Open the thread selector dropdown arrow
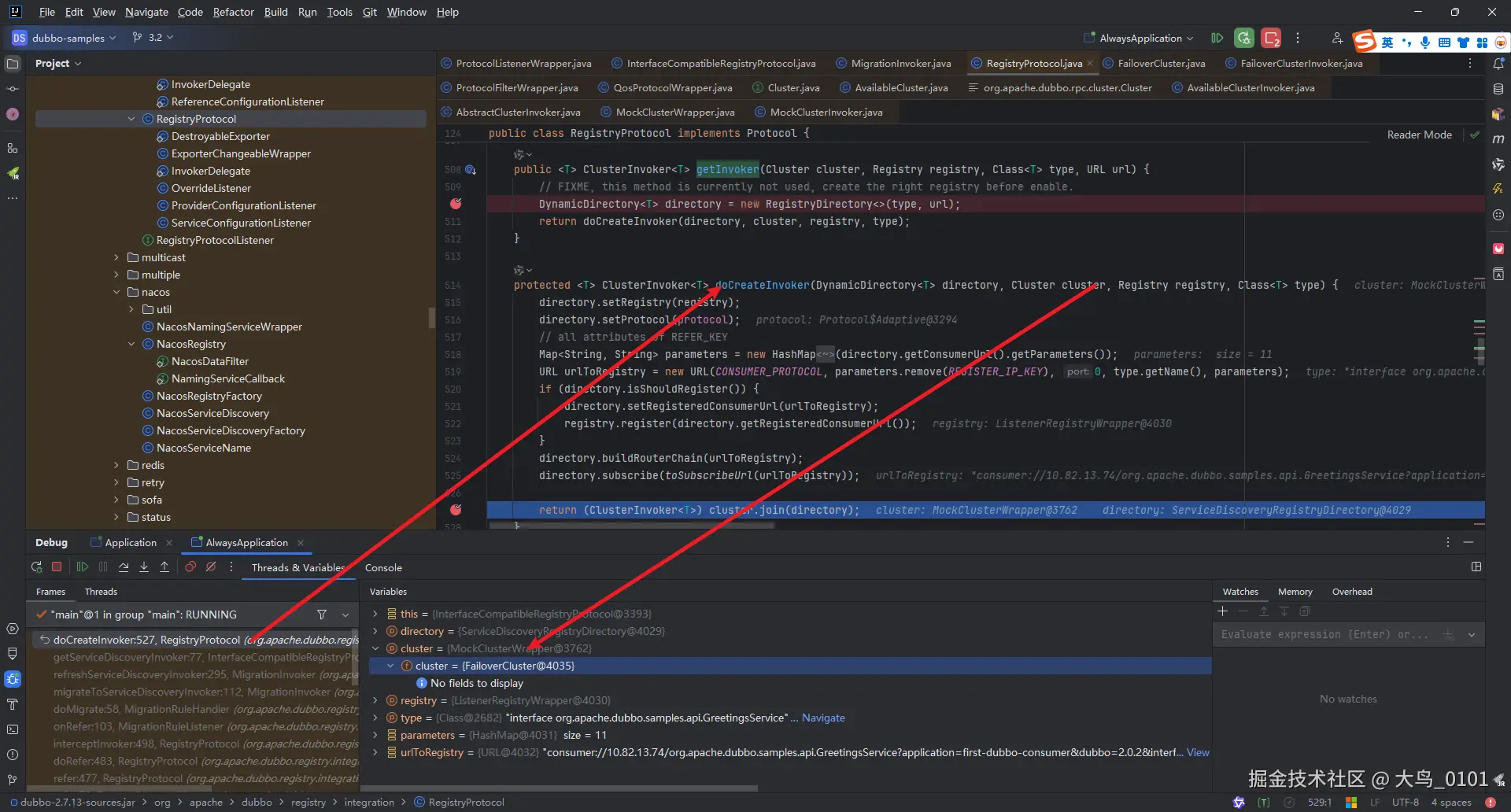The width and height of the screenshot is (1511, 812). (345, 615)
